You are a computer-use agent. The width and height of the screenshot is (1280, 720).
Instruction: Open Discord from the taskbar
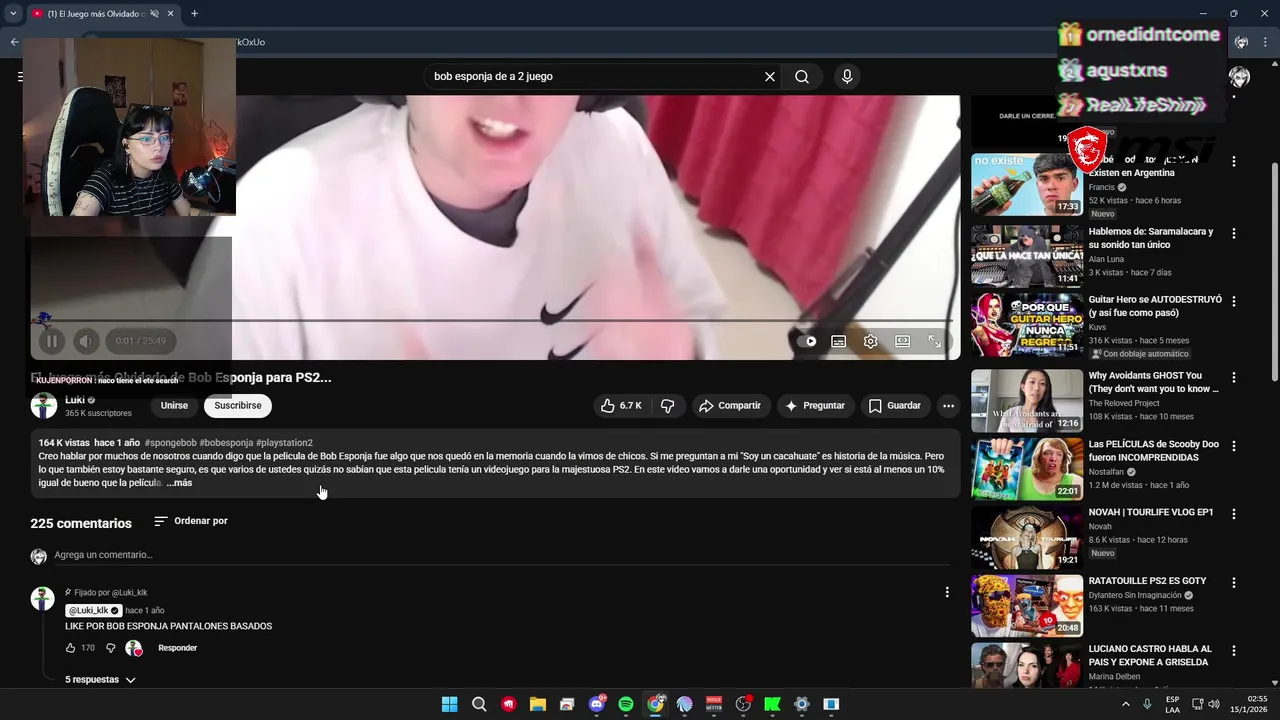[597, 704]
